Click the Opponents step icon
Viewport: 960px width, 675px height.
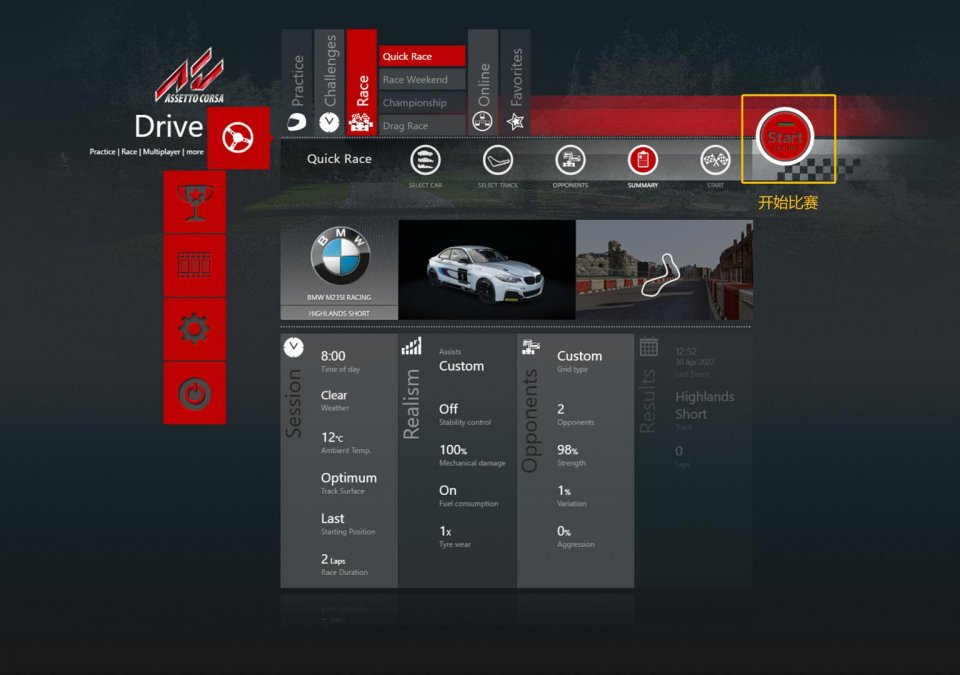(570, 160)
